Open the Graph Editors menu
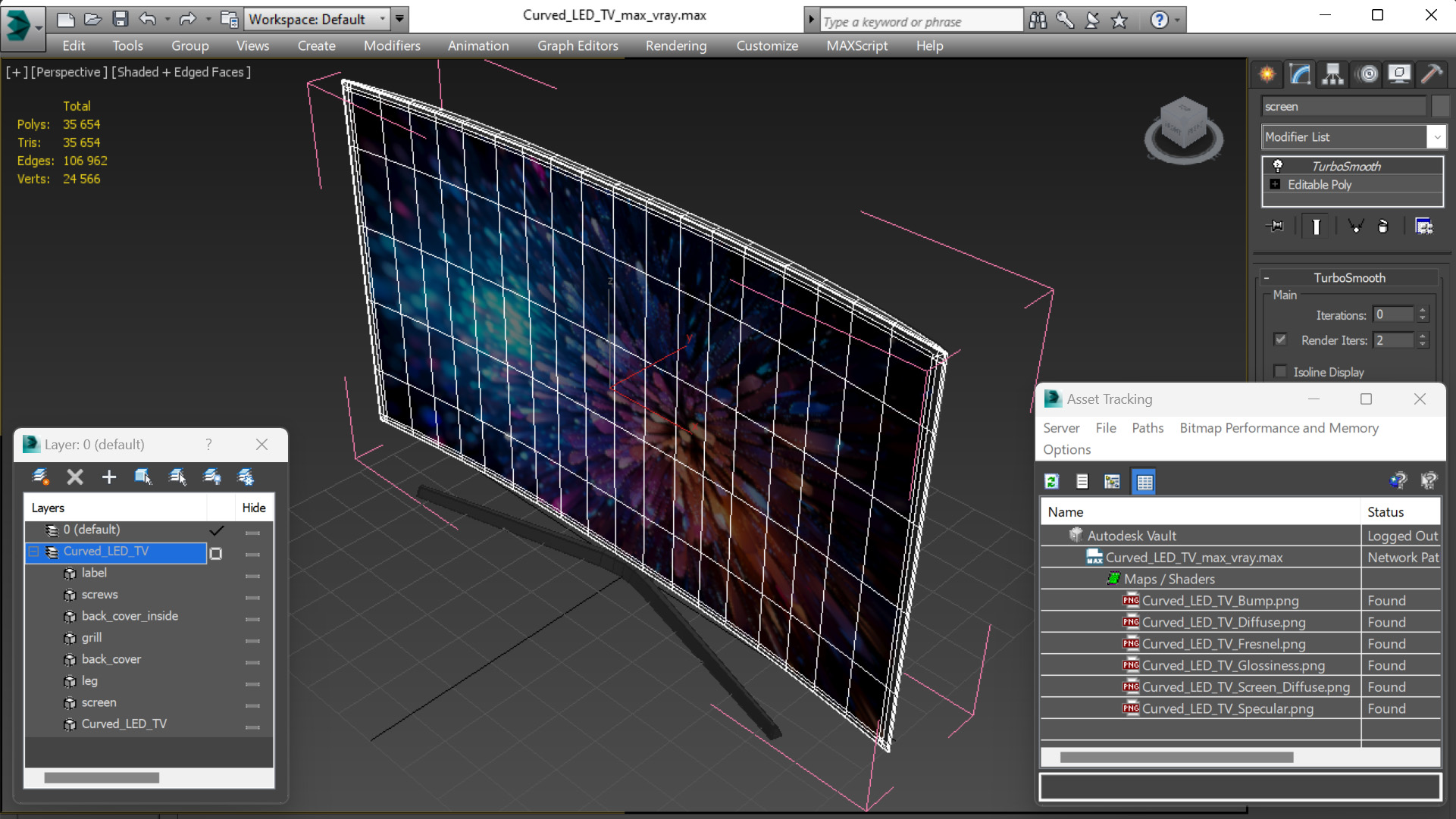Image resolution: width=1456 pixels, height=819 pixels. point(578,45)
